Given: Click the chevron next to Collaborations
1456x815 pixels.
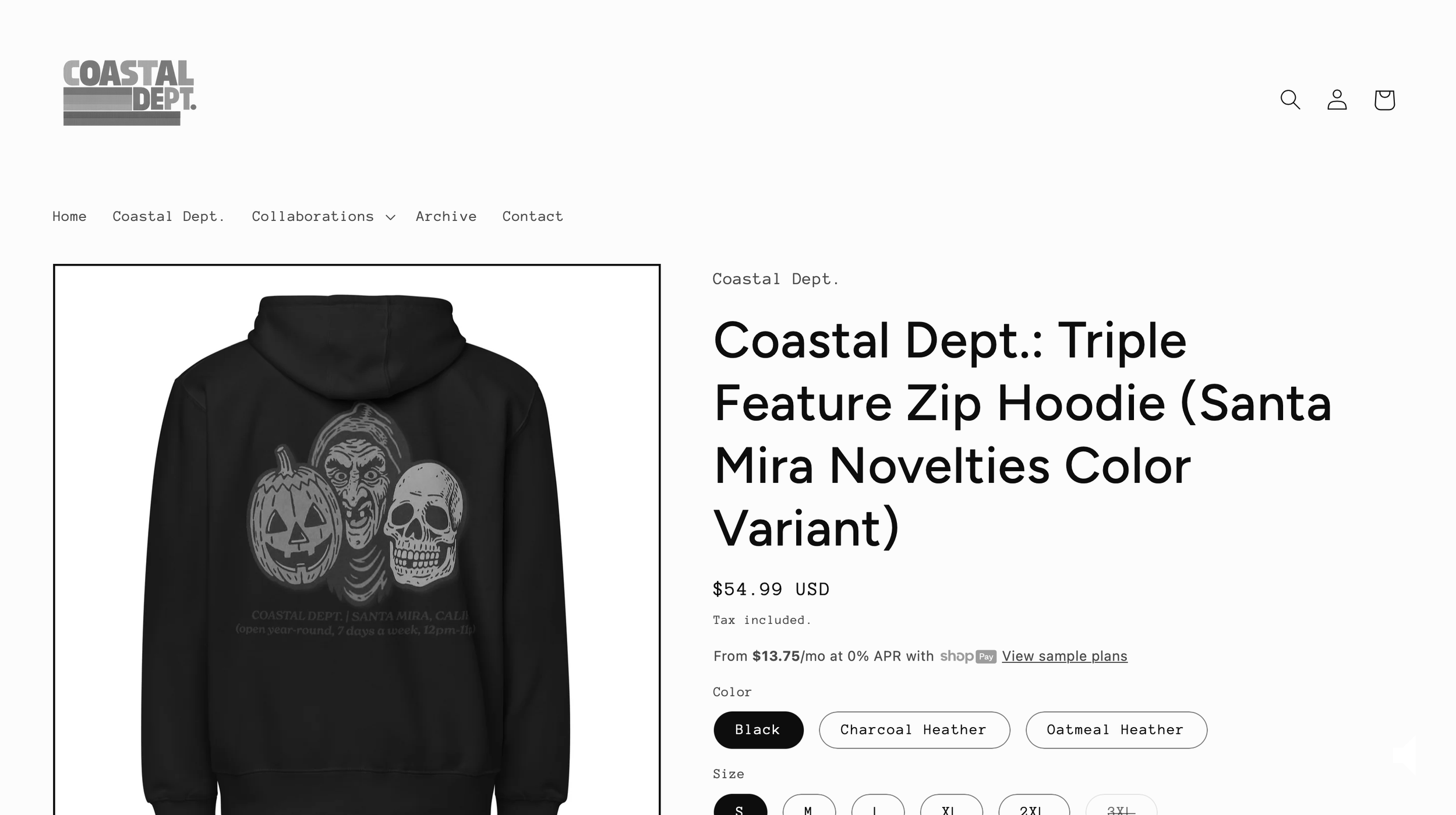Looking at the screenshot, I should click(390, 217).
